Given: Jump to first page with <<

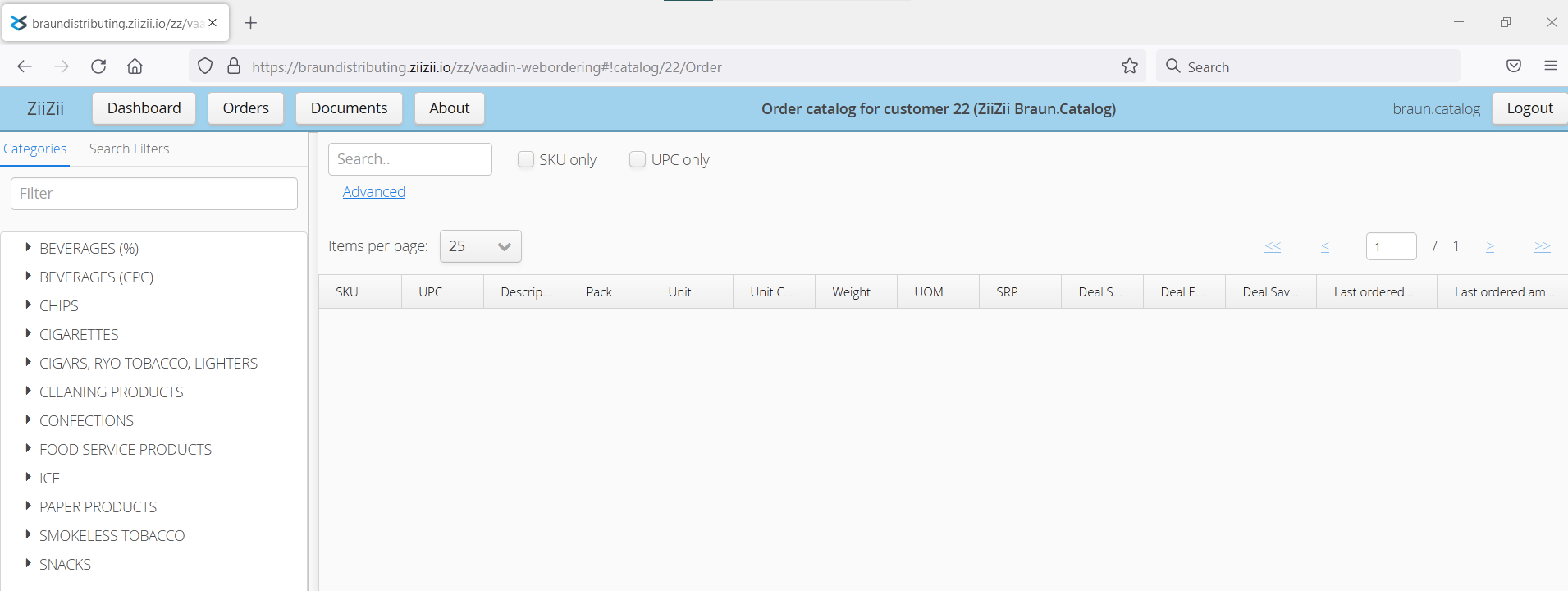Looking at the screenshot, I should pyautogui.click(x=1273, y=246).
